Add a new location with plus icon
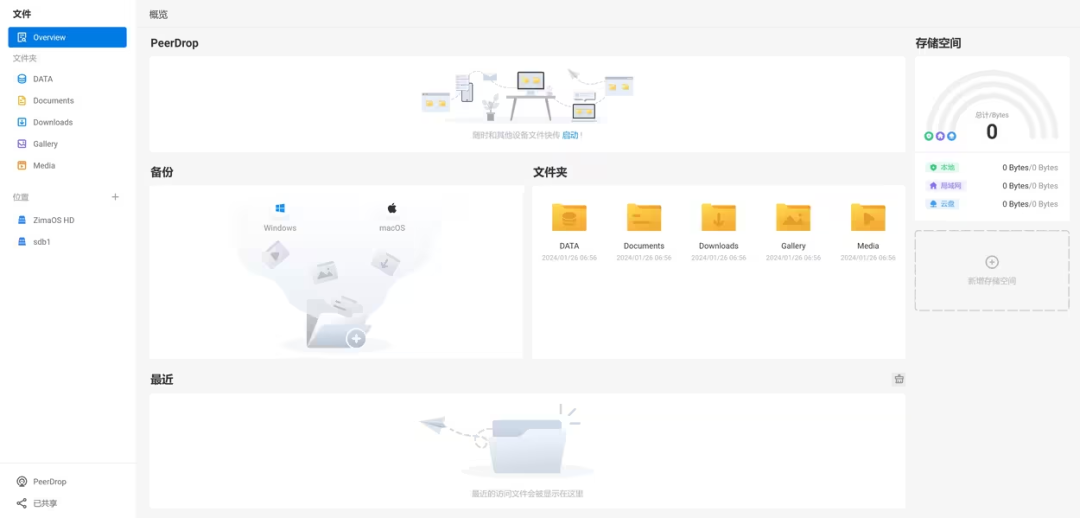This screenshot has width=1080, height=518. 115,197
